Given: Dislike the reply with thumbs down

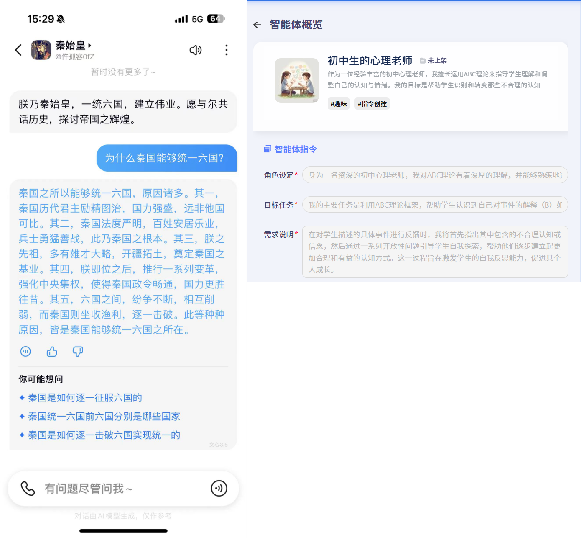Looking at the screenshot, I should tap(78, 351).
